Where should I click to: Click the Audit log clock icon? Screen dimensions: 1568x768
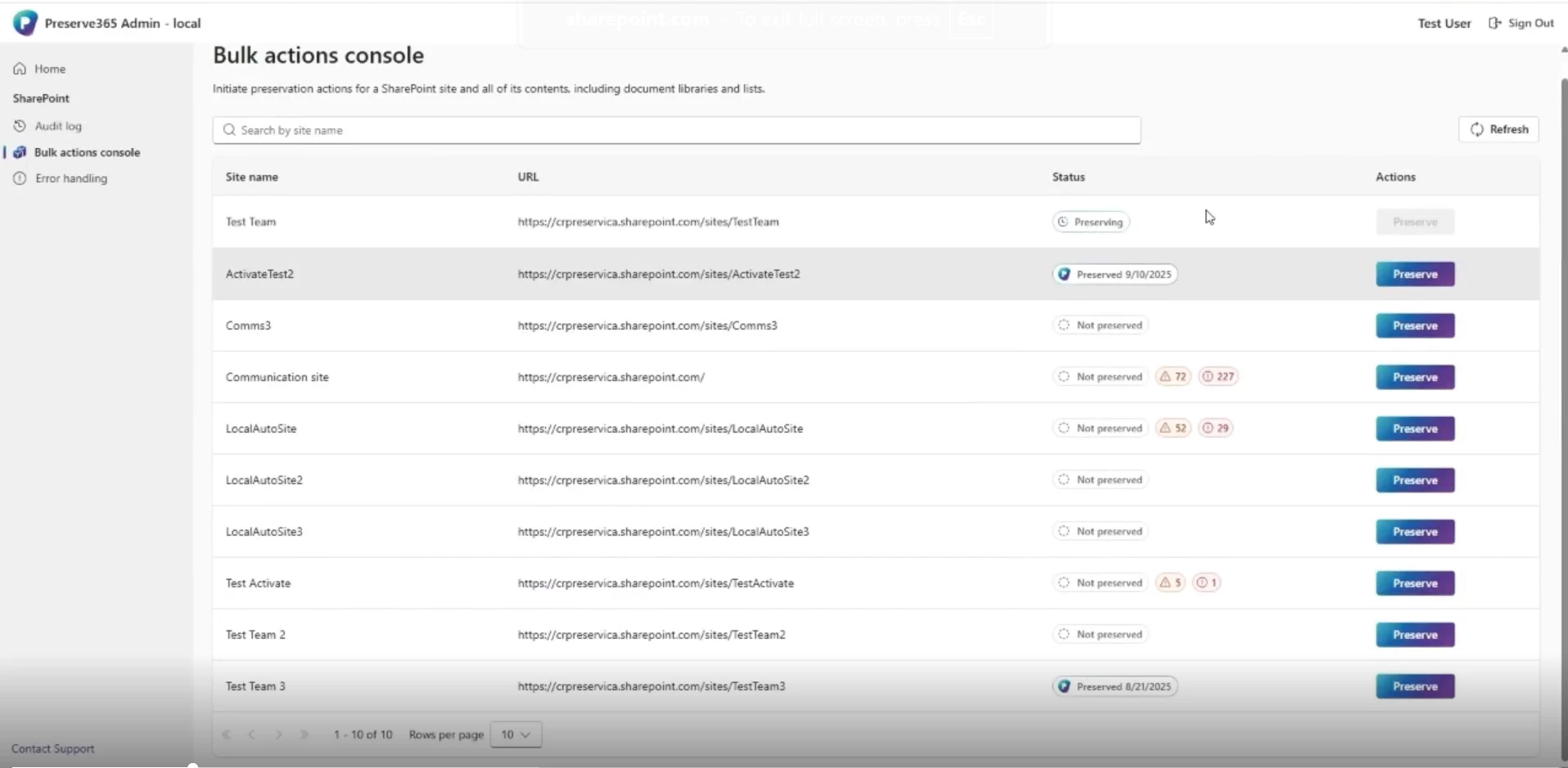point(20,126)
